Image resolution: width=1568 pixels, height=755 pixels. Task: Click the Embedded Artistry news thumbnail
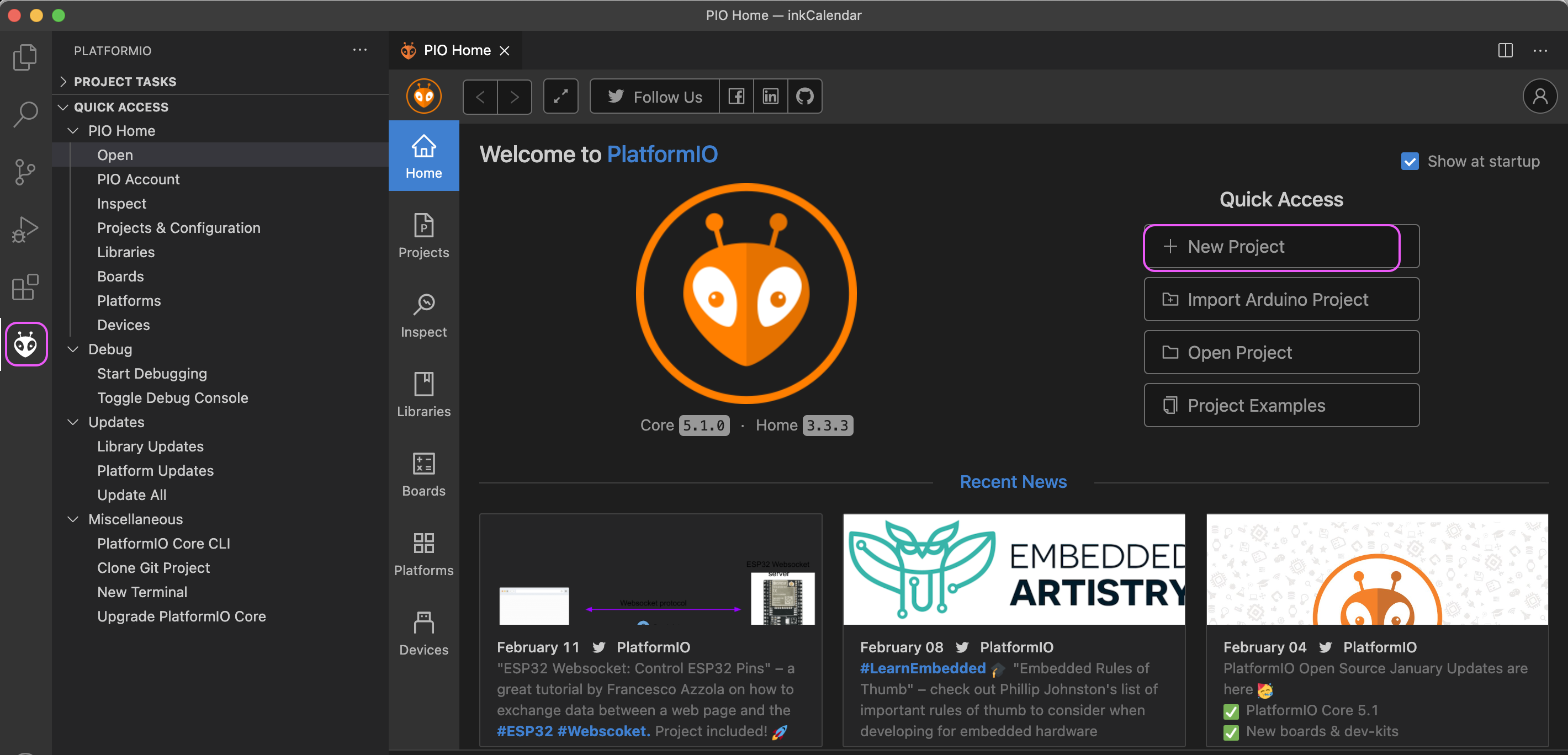coord(1014,570)
